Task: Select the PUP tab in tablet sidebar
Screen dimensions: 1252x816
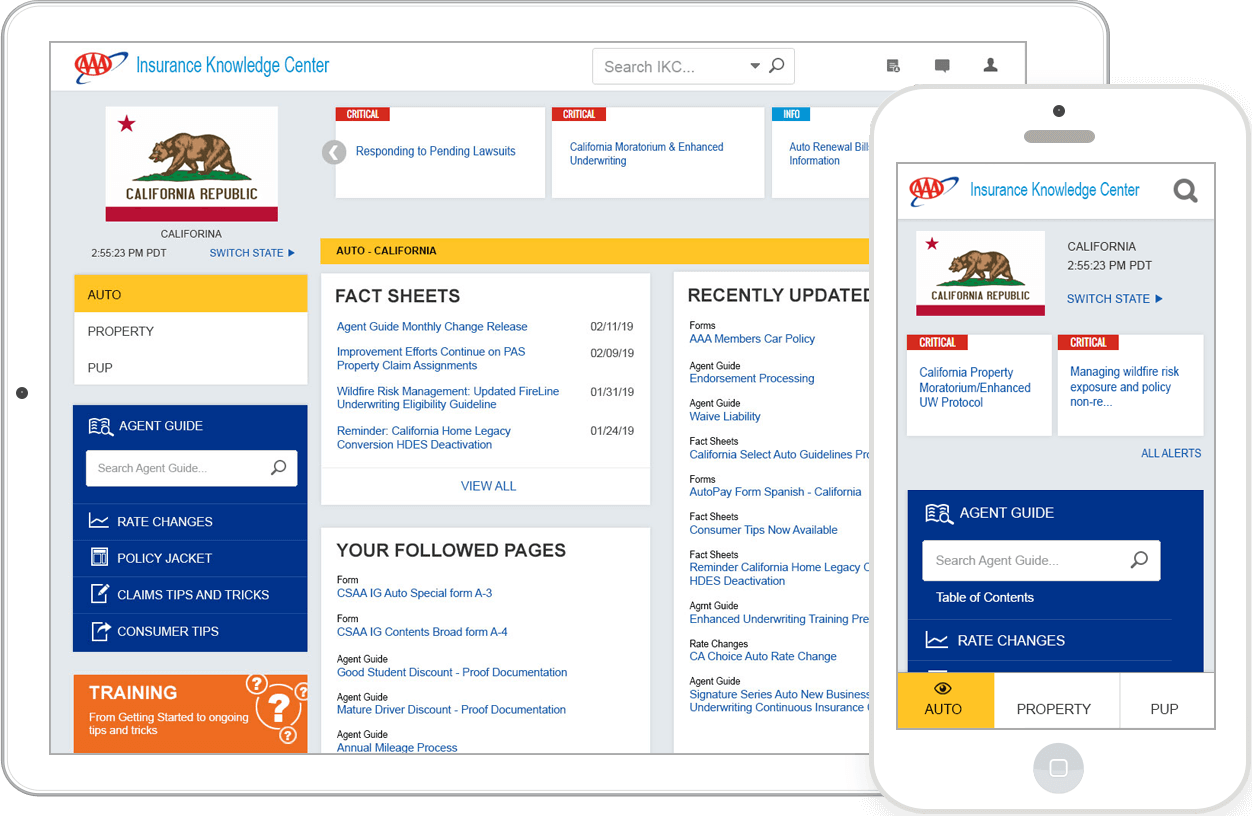Action: coord(190,367)
